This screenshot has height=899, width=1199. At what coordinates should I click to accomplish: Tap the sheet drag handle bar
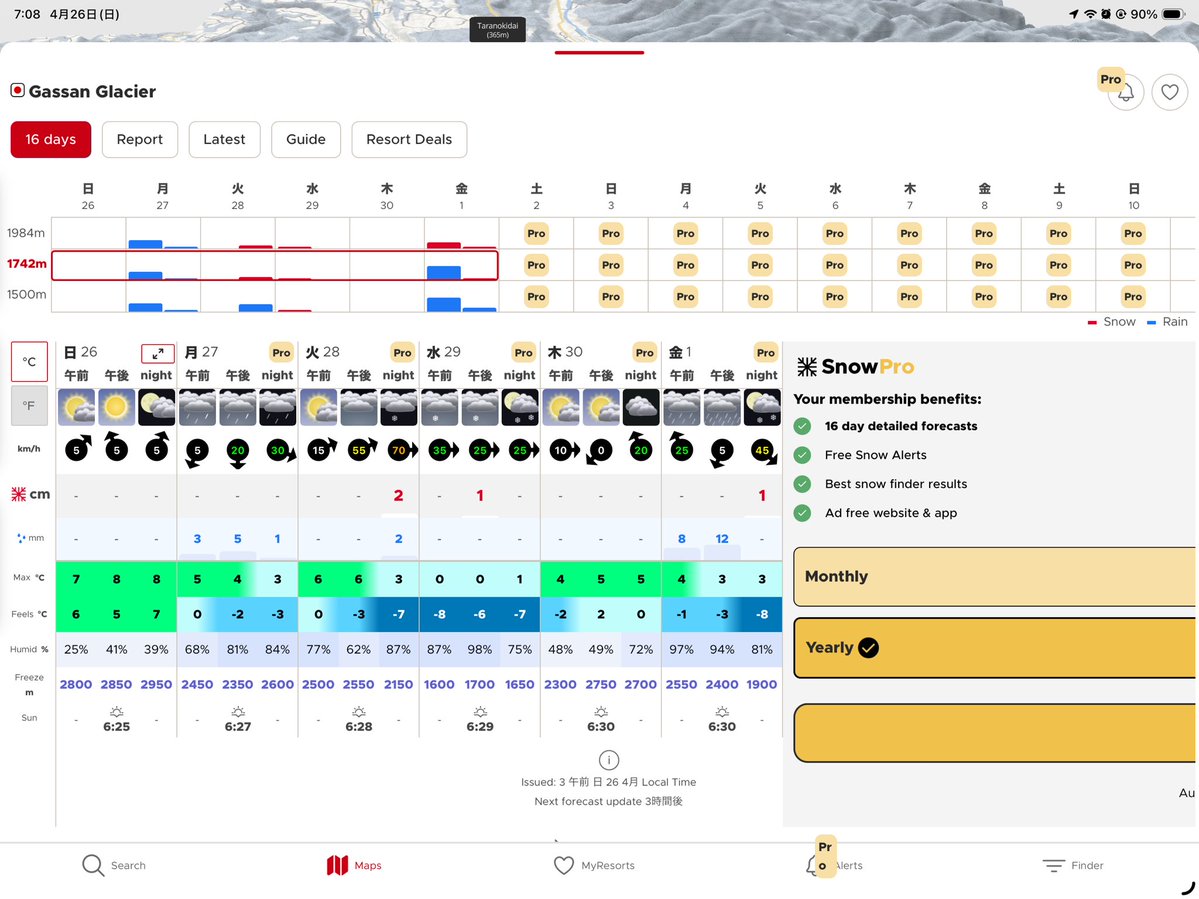pos(600,52)
